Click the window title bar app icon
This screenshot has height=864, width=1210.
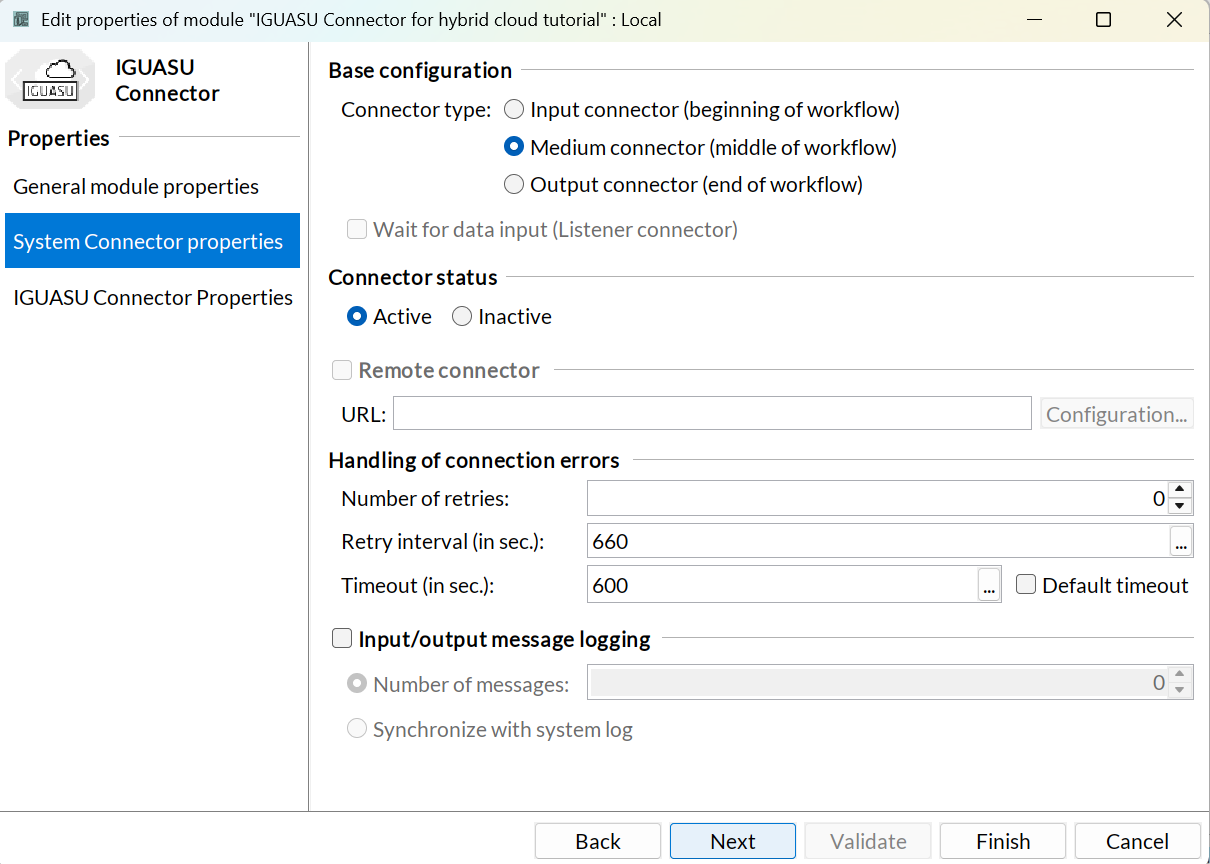[20, 19]
